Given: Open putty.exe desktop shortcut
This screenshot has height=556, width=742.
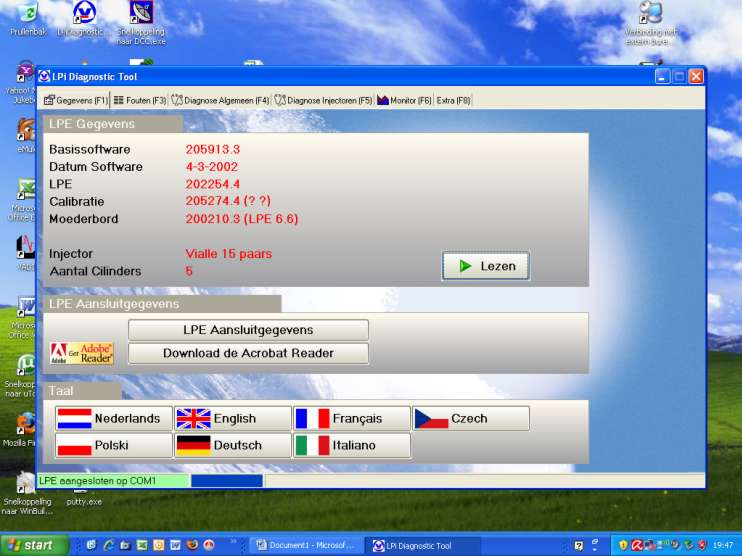Looking at the screenshot, I should pos(84,496).
